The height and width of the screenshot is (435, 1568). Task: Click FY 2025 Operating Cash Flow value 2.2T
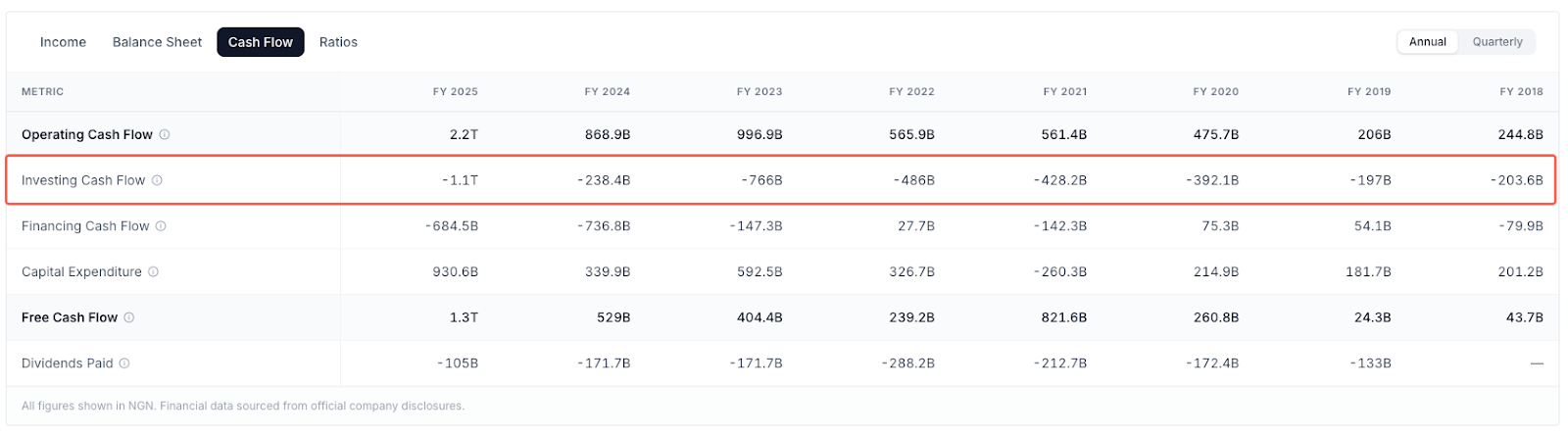(x=464, y=134)
